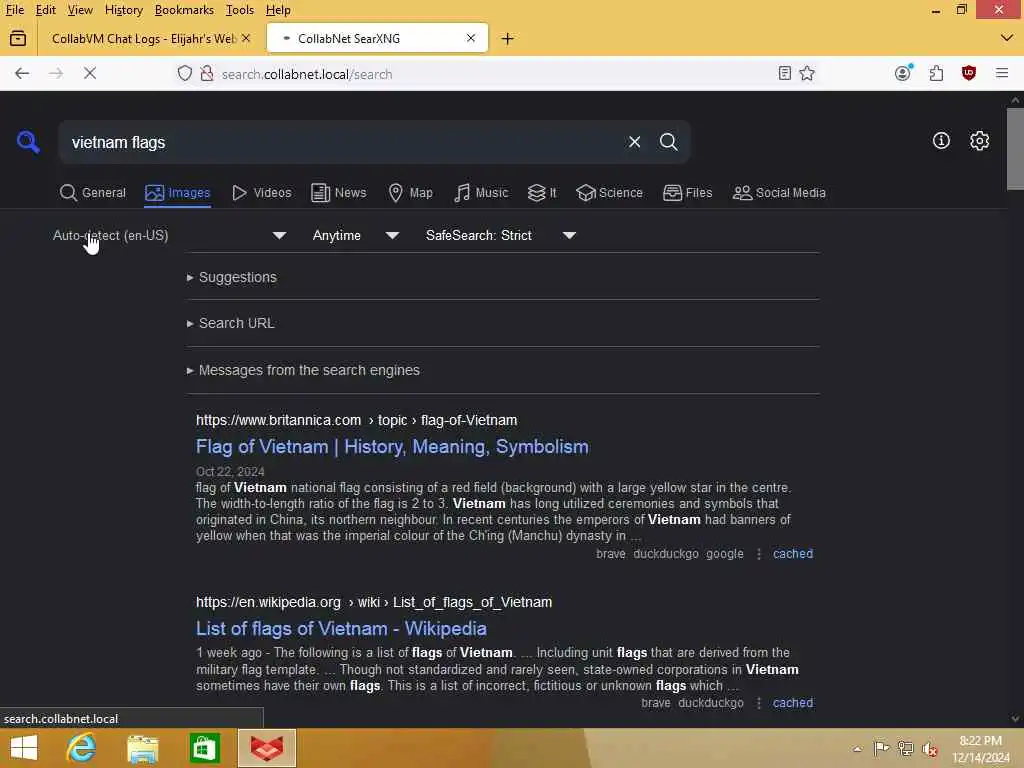1024x768 pixels.
Task: Open the Windows Start button
Action: point(24,748)
